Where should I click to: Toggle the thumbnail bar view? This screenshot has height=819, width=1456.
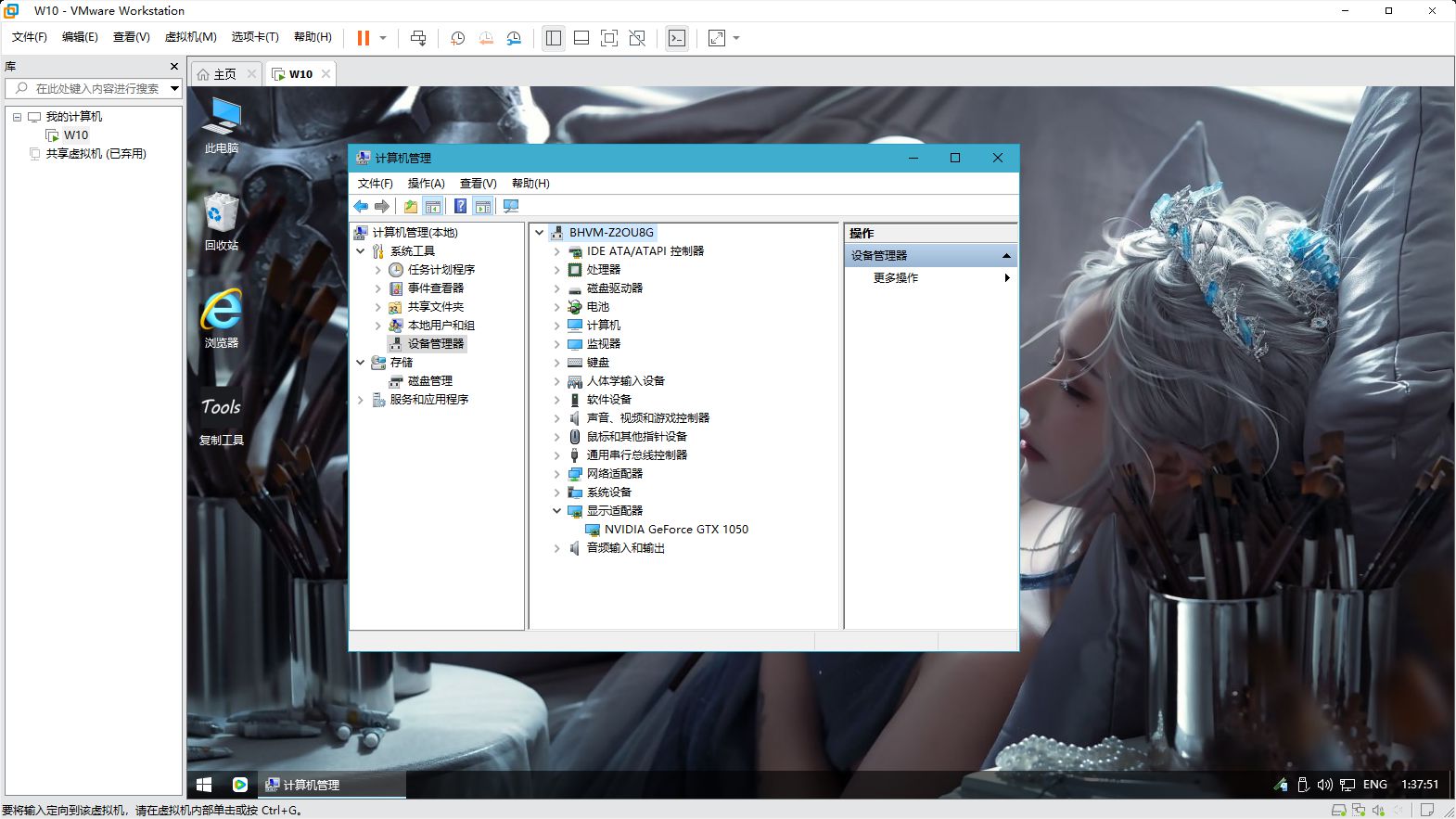[x=581, y=38]
